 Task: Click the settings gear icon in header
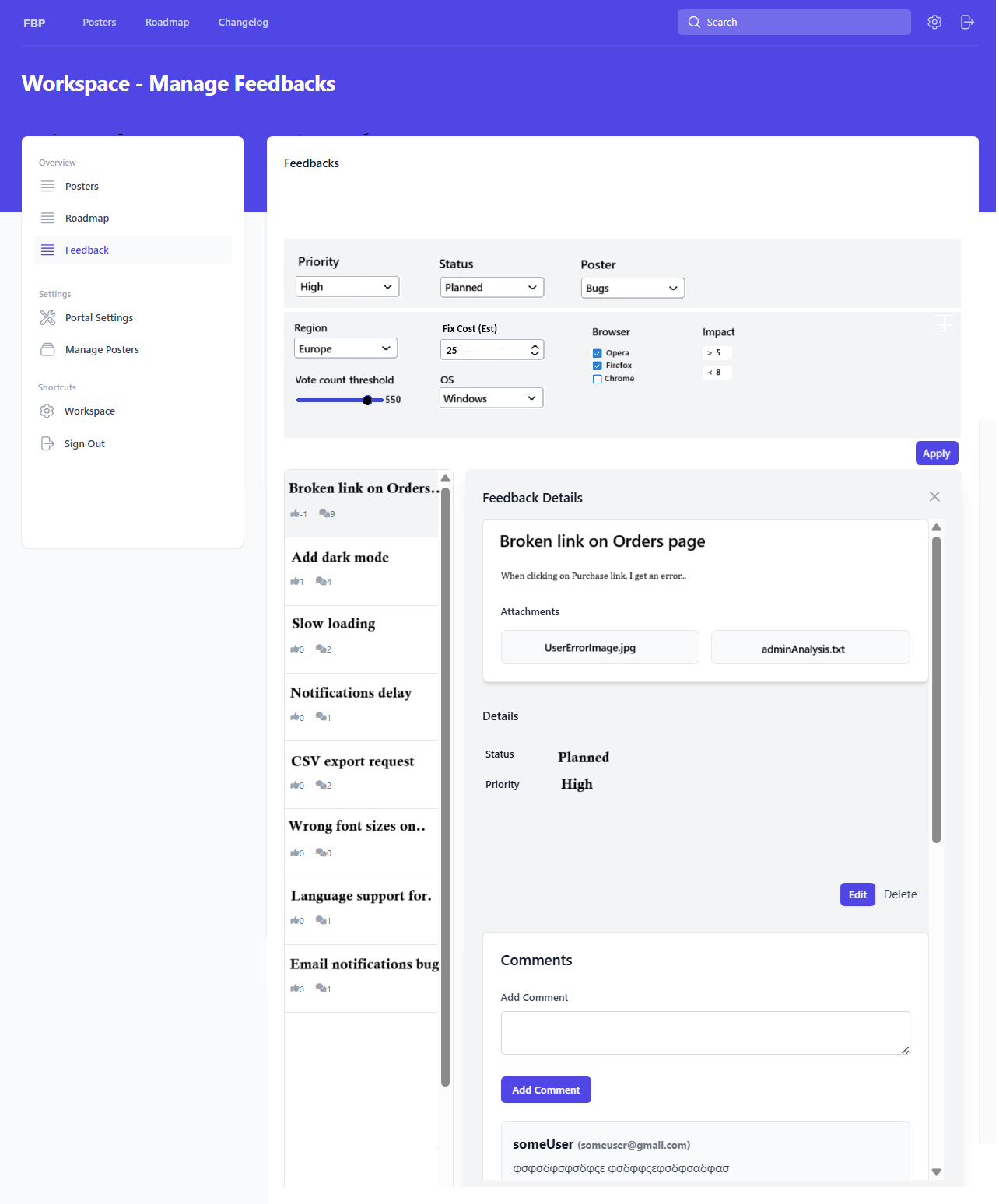tap(934, 23)
